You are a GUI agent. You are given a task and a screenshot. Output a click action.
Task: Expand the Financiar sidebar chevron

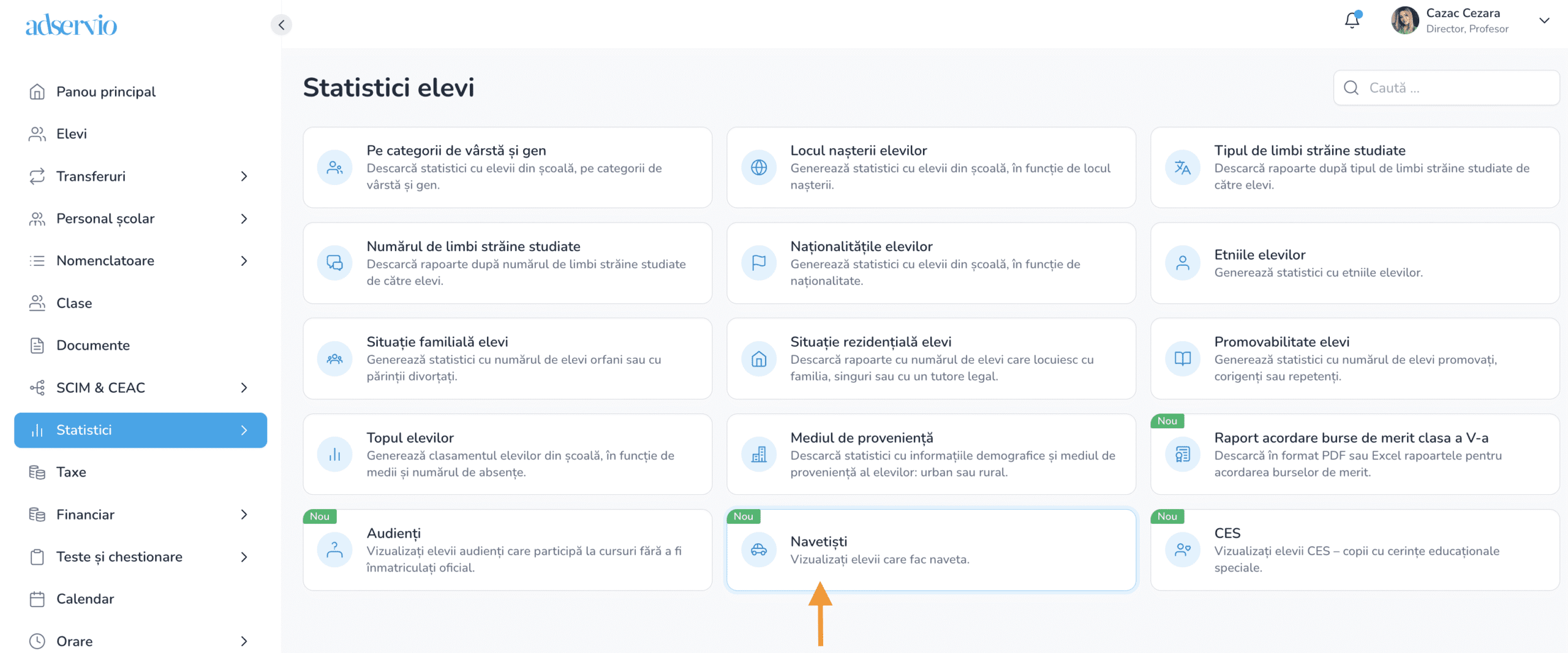(244, 515)
